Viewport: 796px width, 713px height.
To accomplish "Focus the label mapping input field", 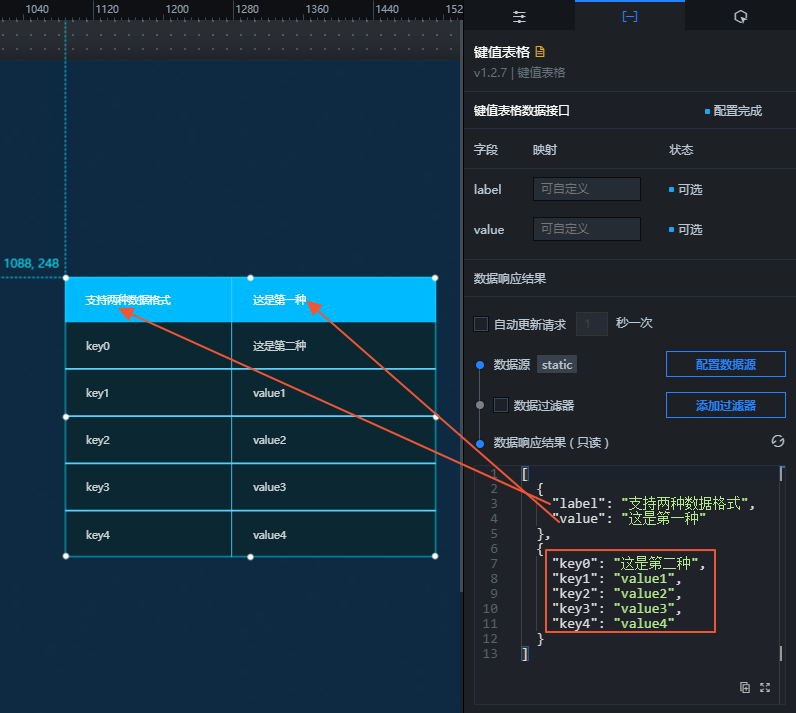I will point(586,189).
